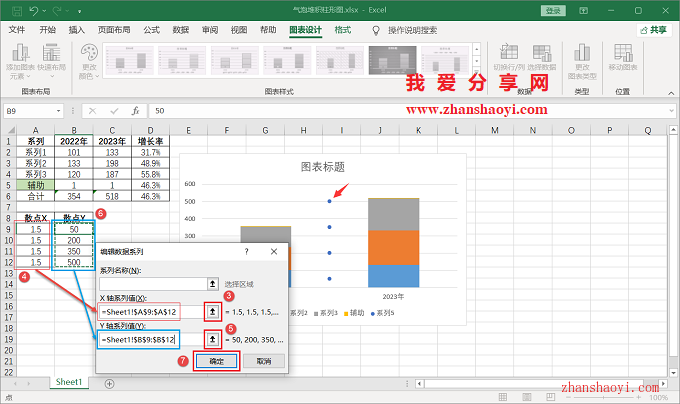This screenshot has height=404, width=680.
Task: Switch to Normal view icon
Action: [503, 397]
